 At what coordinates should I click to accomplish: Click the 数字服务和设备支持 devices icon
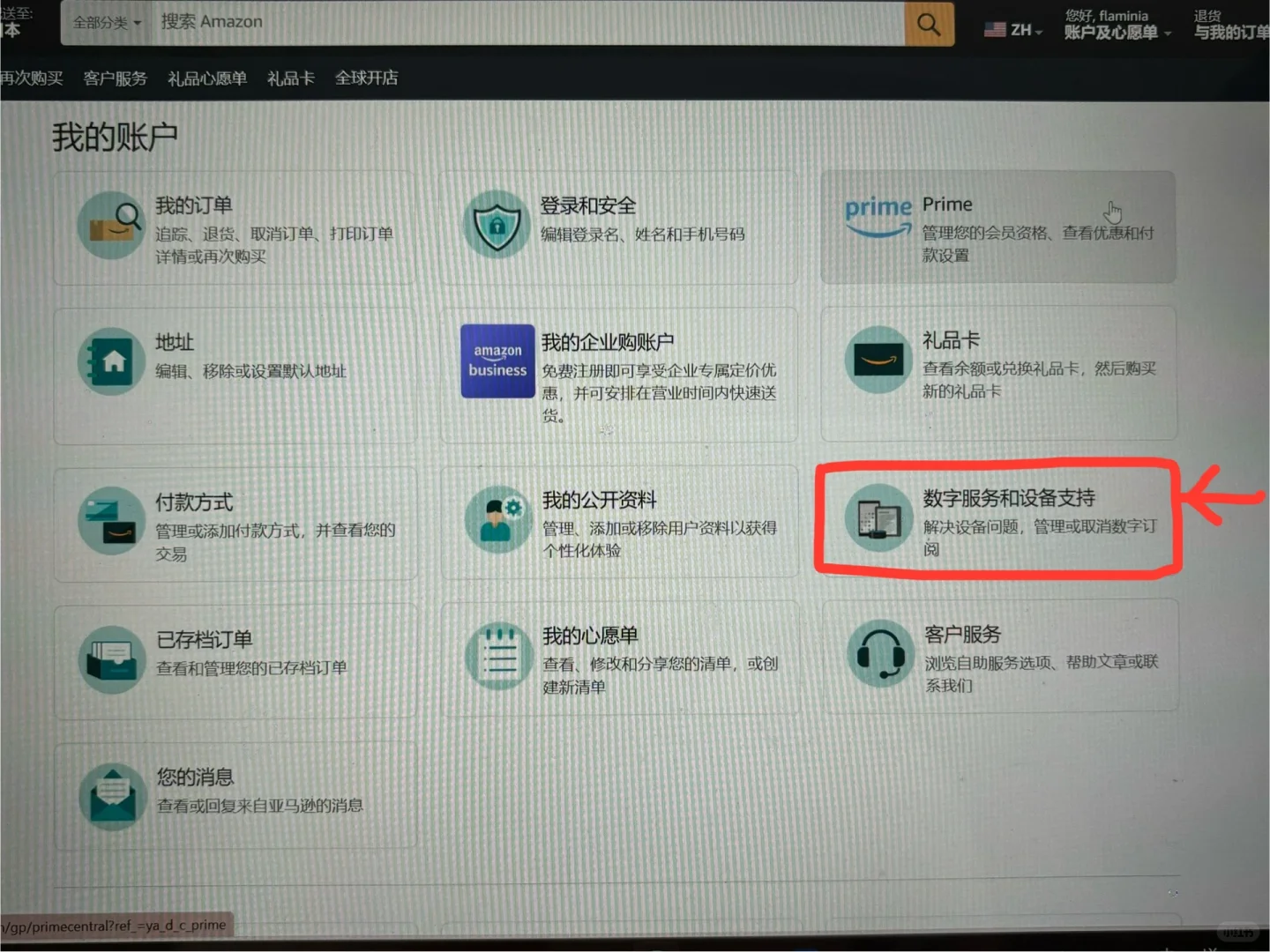click(878, 518)
